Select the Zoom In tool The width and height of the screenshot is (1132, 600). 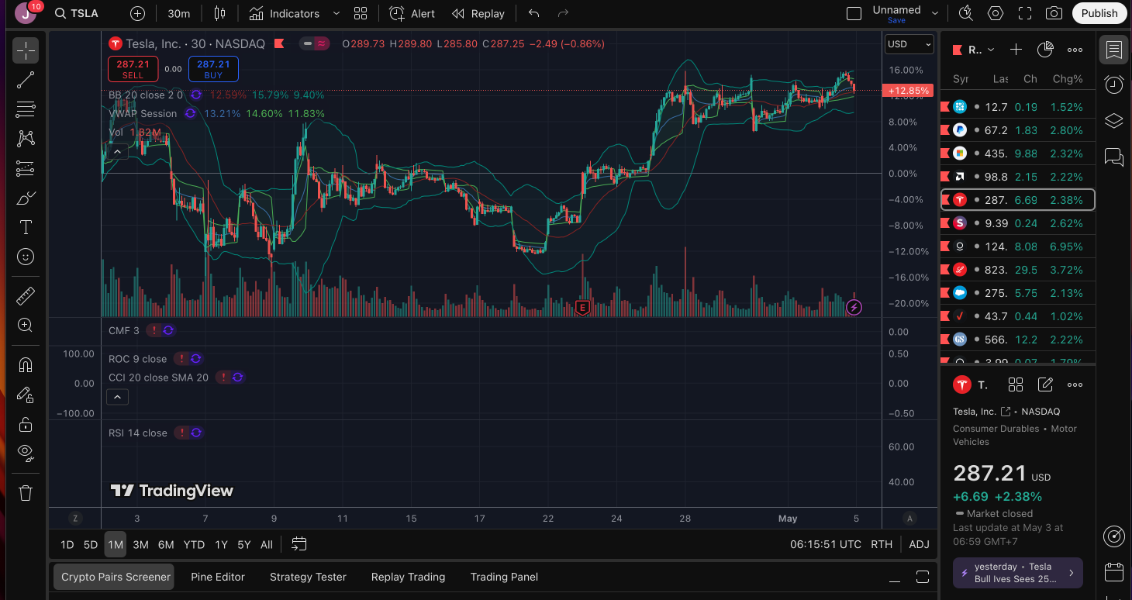25,326
